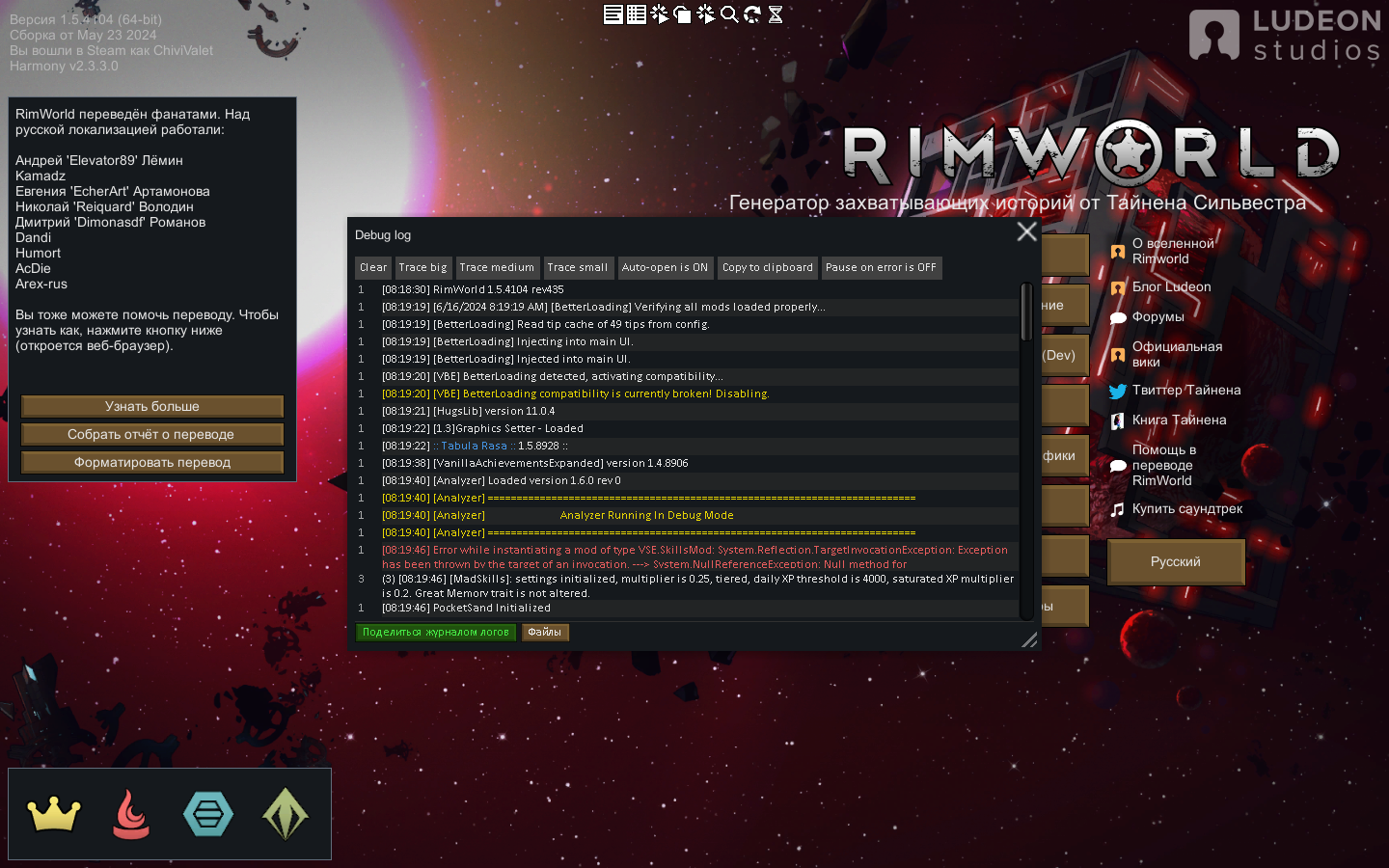Click the hourglass dev toolbar icon
The height and width of the screenshot is (868, 1389).
click(776, 14)
